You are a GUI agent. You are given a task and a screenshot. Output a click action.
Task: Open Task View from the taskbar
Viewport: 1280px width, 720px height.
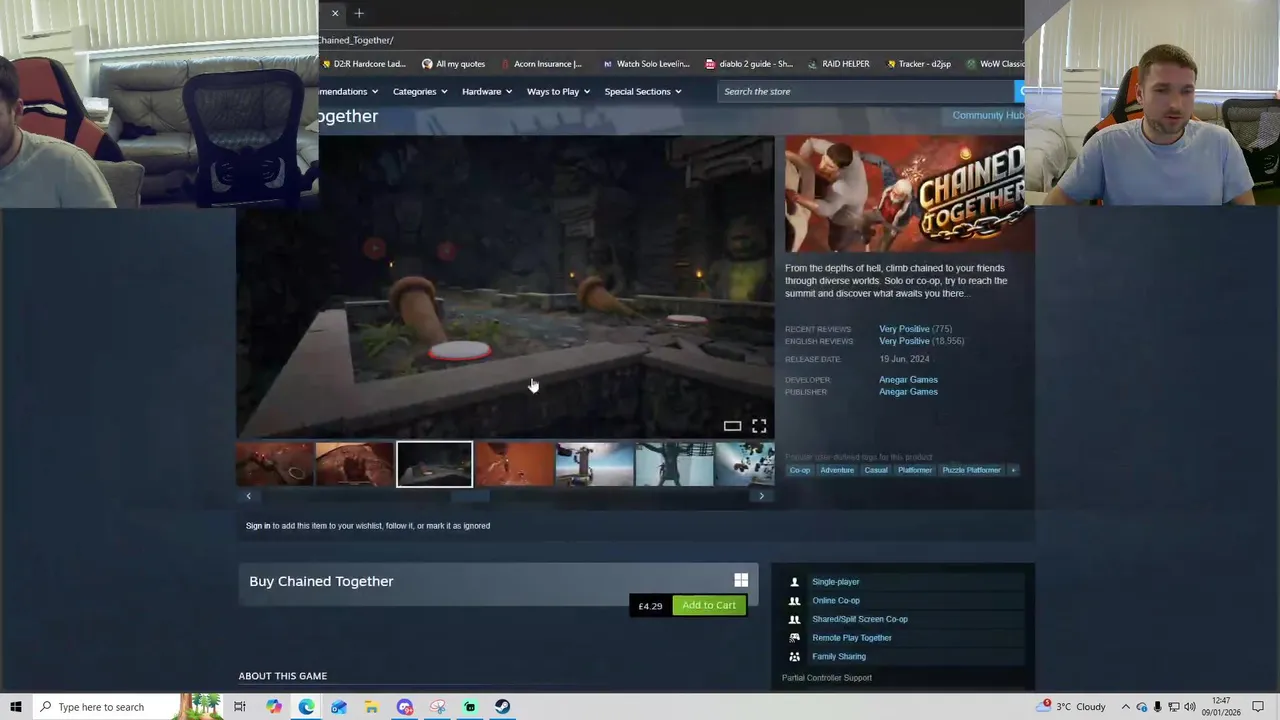(240, 707)
